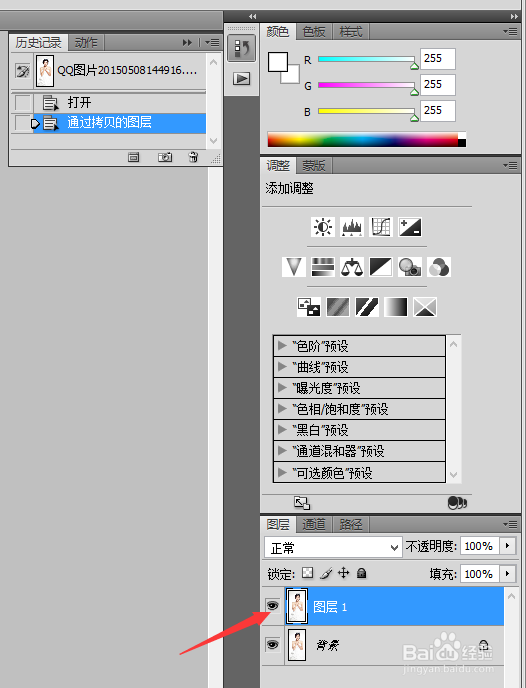Image resolution: width=526 pixels, height=688 pixels.
Task: Expand "黑白"预设 presets
Action: (282, 430)
